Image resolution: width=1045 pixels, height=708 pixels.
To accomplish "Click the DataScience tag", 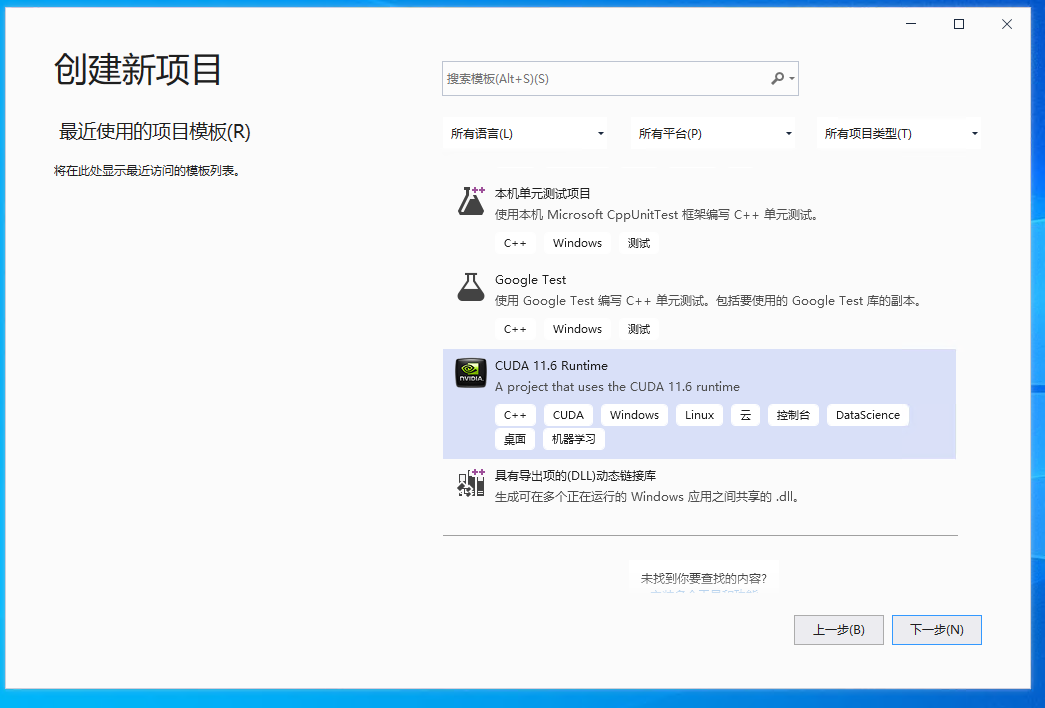I will [868, 415].
